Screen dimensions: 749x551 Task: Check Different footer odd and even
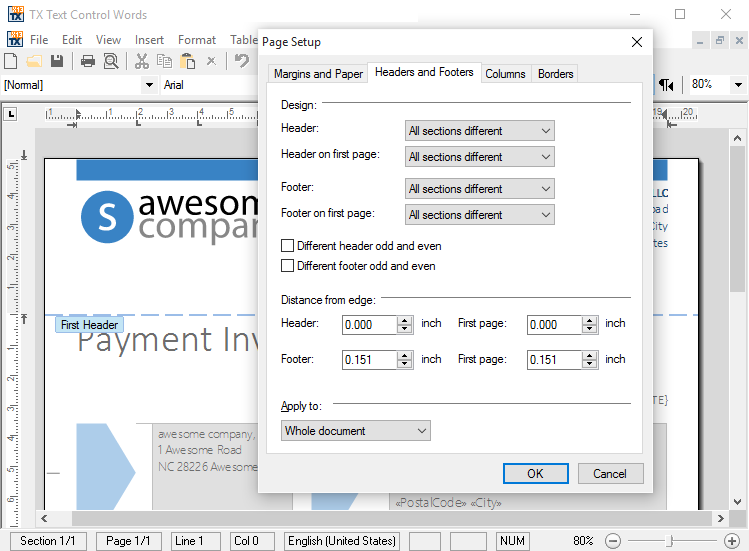pyautogui.click(x=287, y=266)
